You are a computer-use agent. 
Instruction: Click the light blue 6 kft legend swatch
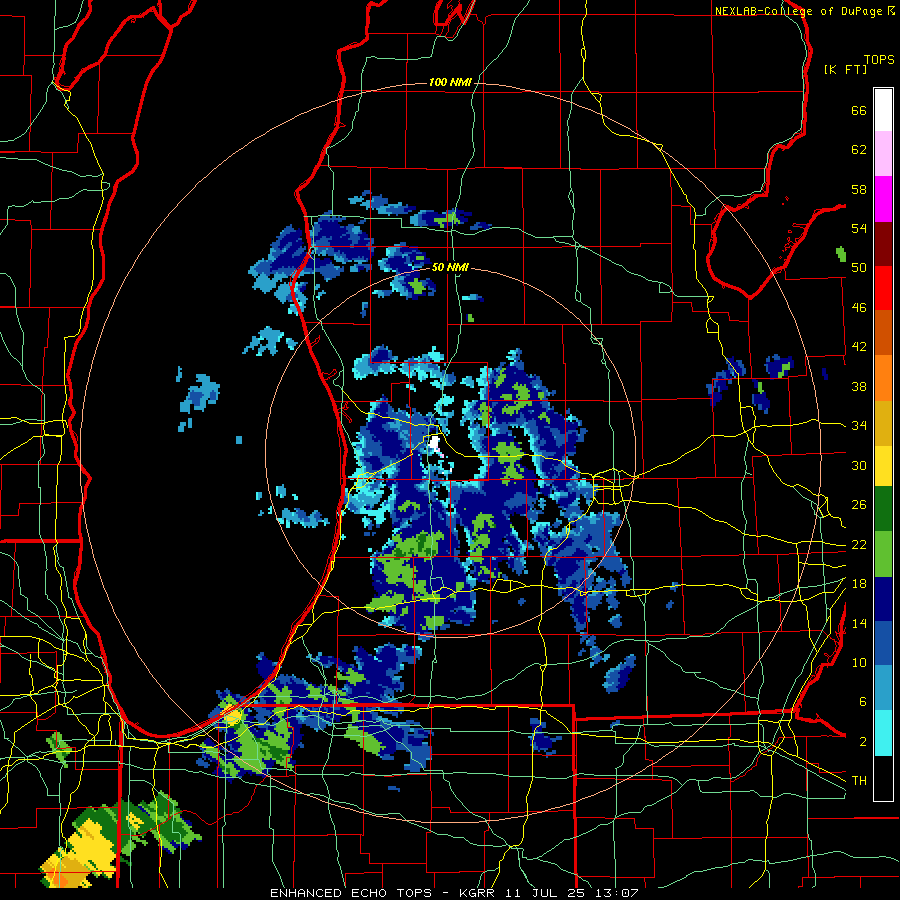[883, 688]
